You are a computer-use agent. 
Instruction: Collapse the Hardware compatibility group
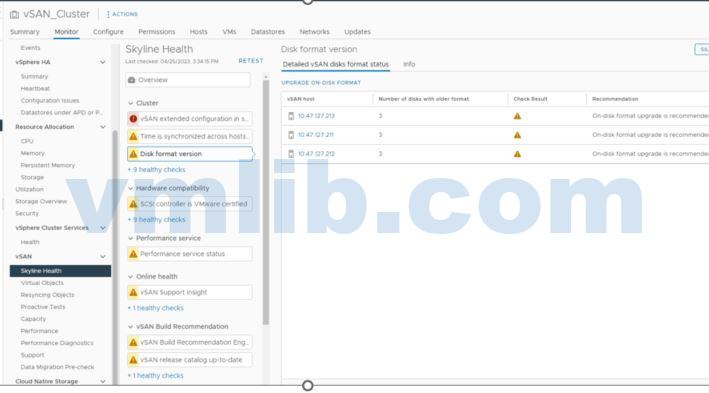point(130,188)
